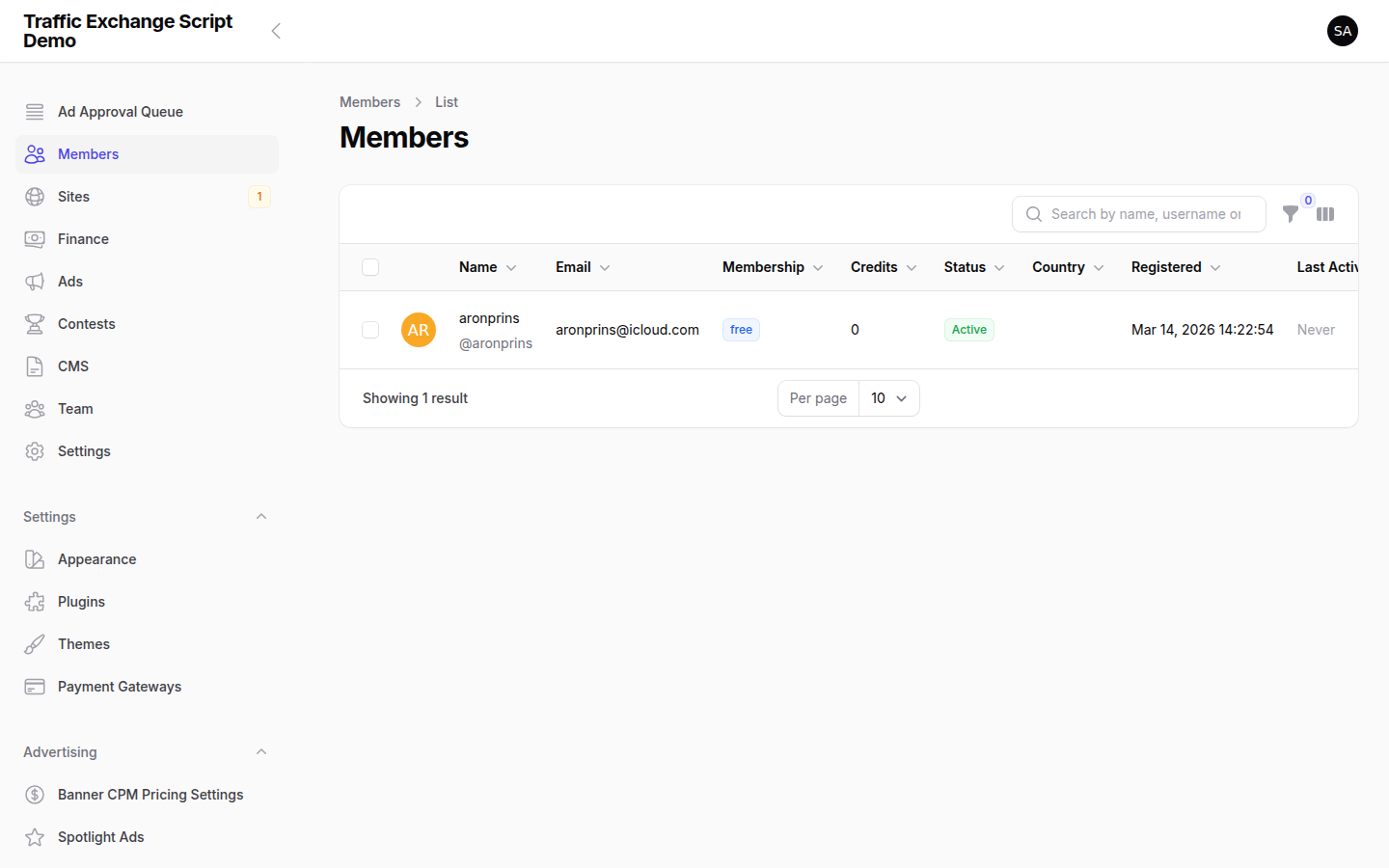This screenshot has width=1389, height=868.
Task: Select the Plugins puzzle icon
Action: tap(35, 601)
